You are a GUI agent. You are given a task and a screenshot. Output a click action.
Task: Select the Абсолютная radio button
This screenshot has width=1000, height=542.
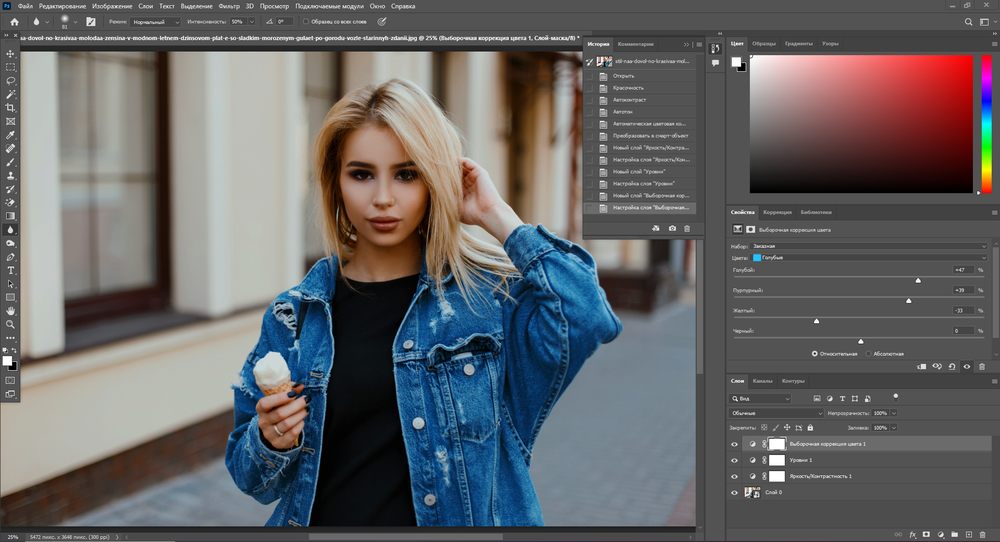click(869, 353)
